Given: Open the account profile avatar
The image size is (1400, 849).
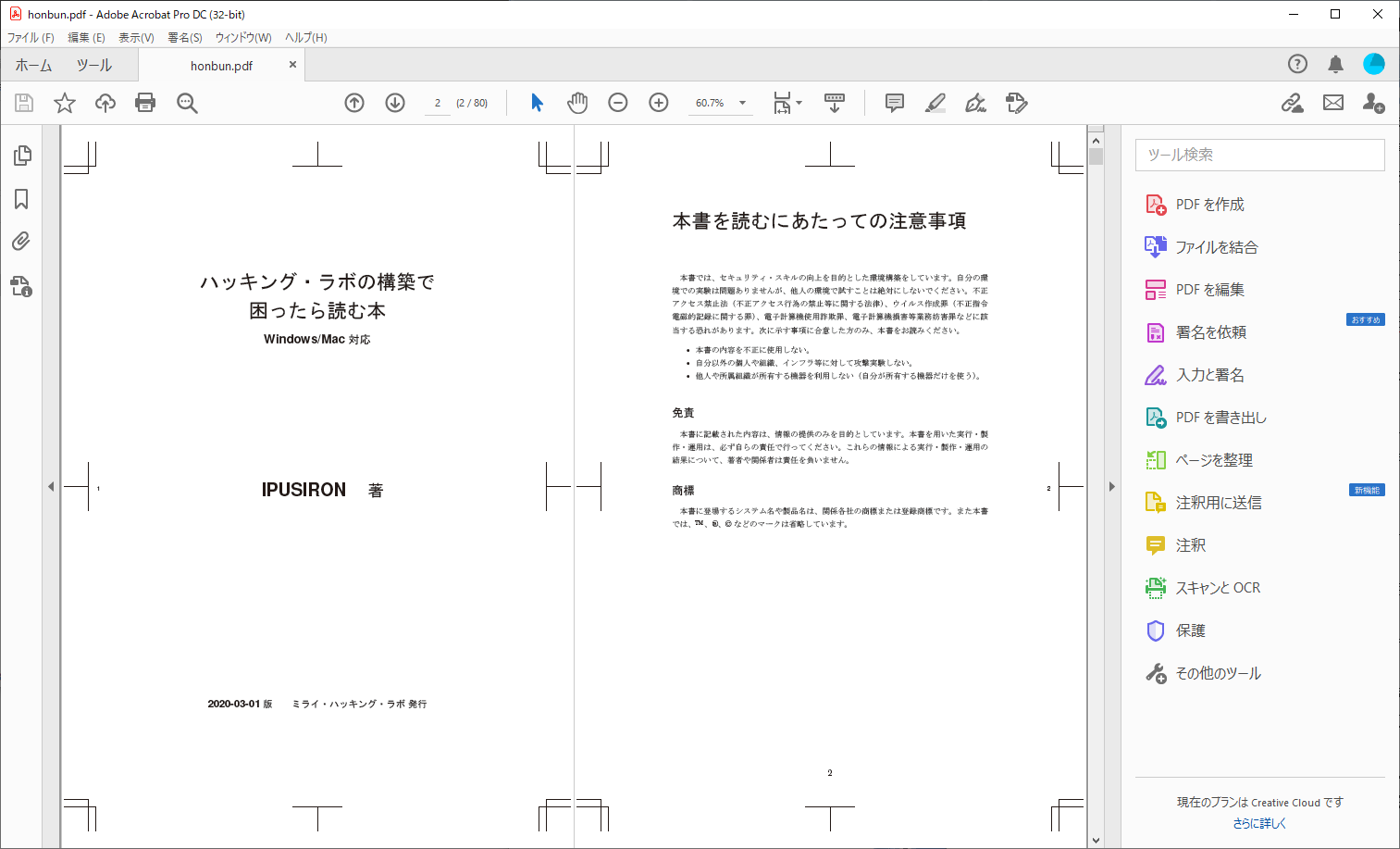Looking at the screenshot, I should coord(1374,64).
